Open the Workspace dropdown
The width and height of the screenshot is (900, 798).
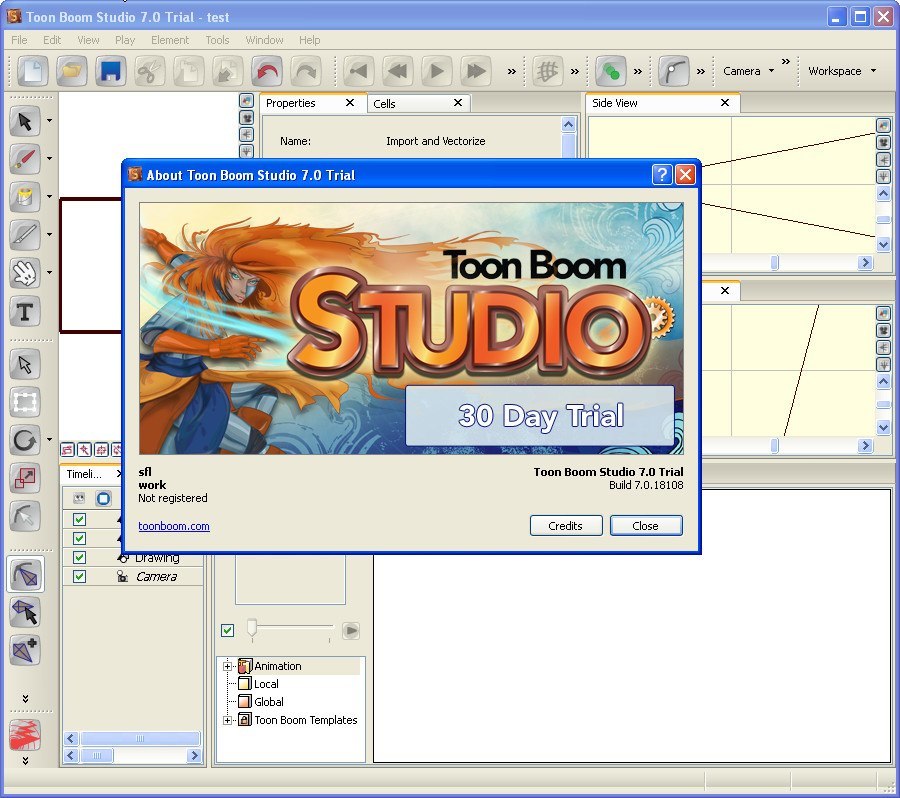click(842, 71)
